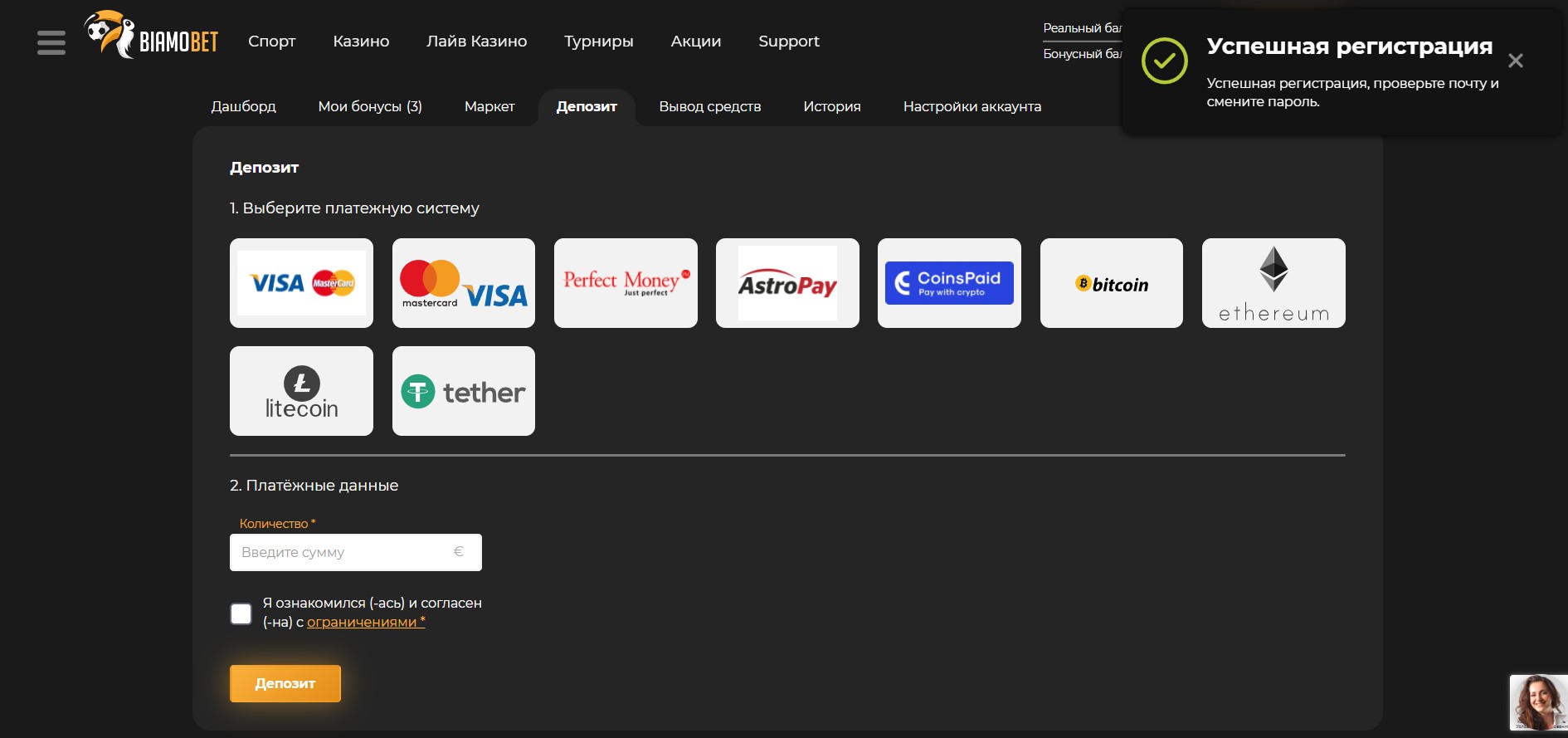Image resolution: width=1568 pixels, height=738 pixels.
Task: Open Настройки аккаунта tab
Action: [971, 106]
